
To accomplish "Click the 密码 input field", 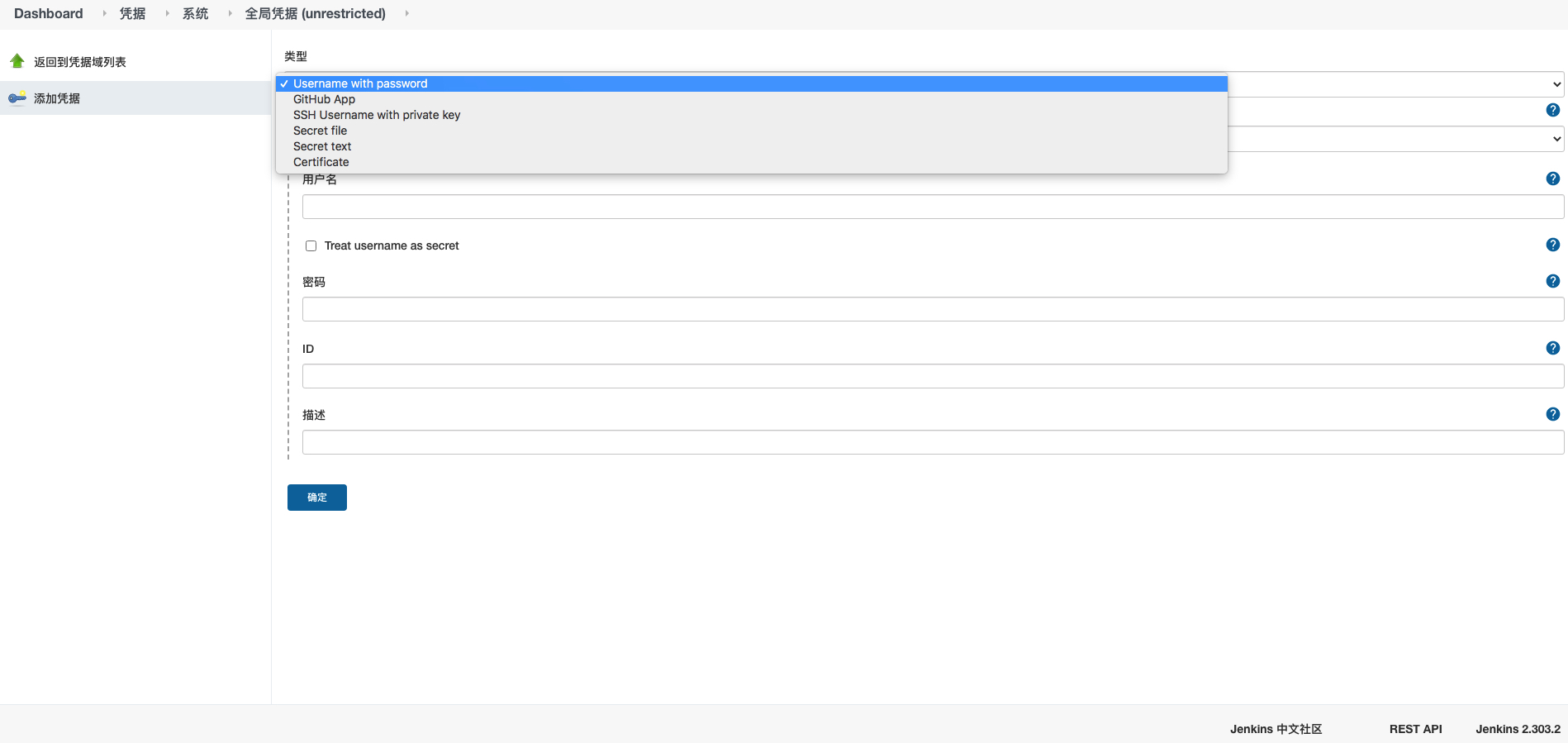I will coord(933,309).
